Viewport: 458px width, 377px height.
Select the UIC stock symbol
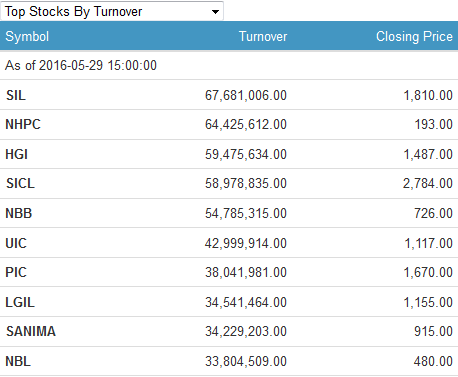16,243
